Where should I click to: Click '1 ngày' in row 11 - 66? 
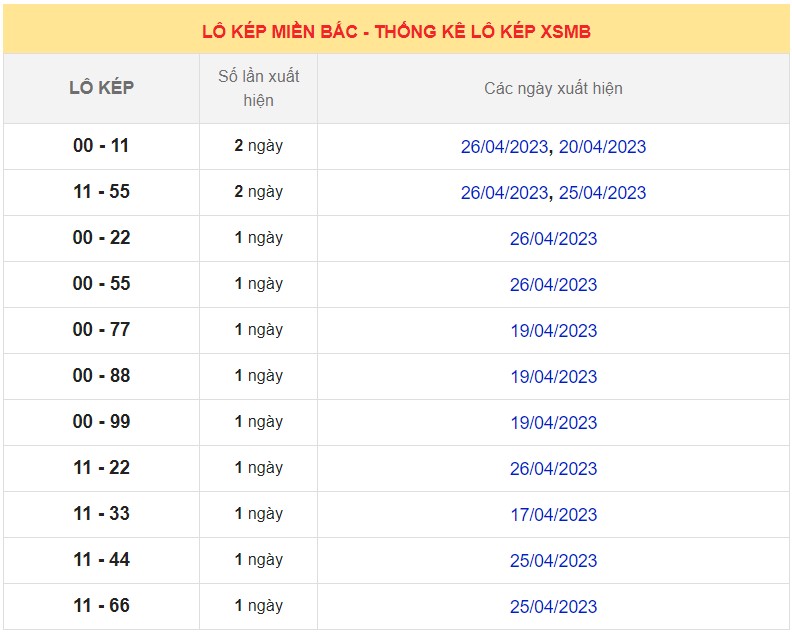(259, 606)
